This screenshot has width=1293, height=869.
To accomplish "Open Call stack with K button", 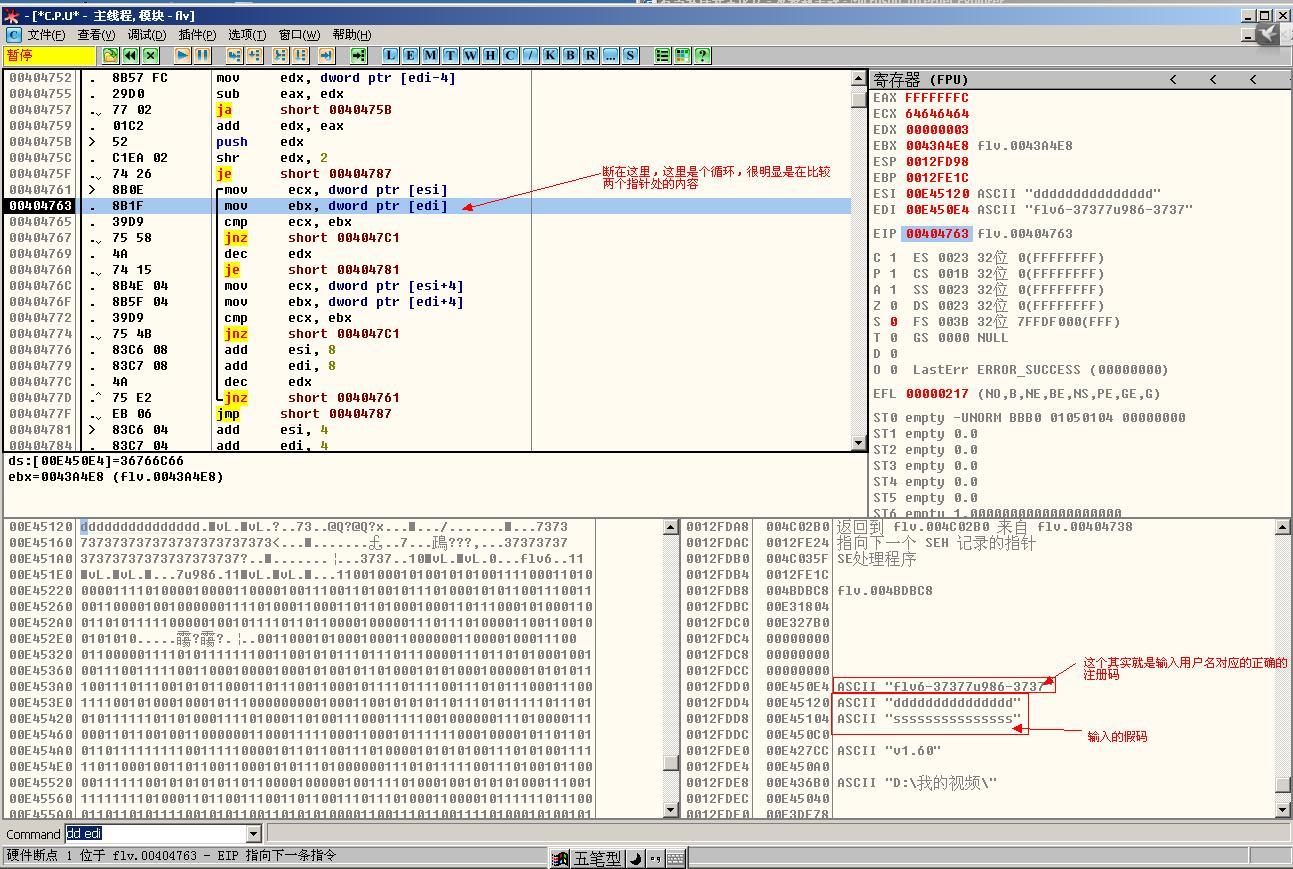I will [x=551, y=56].
